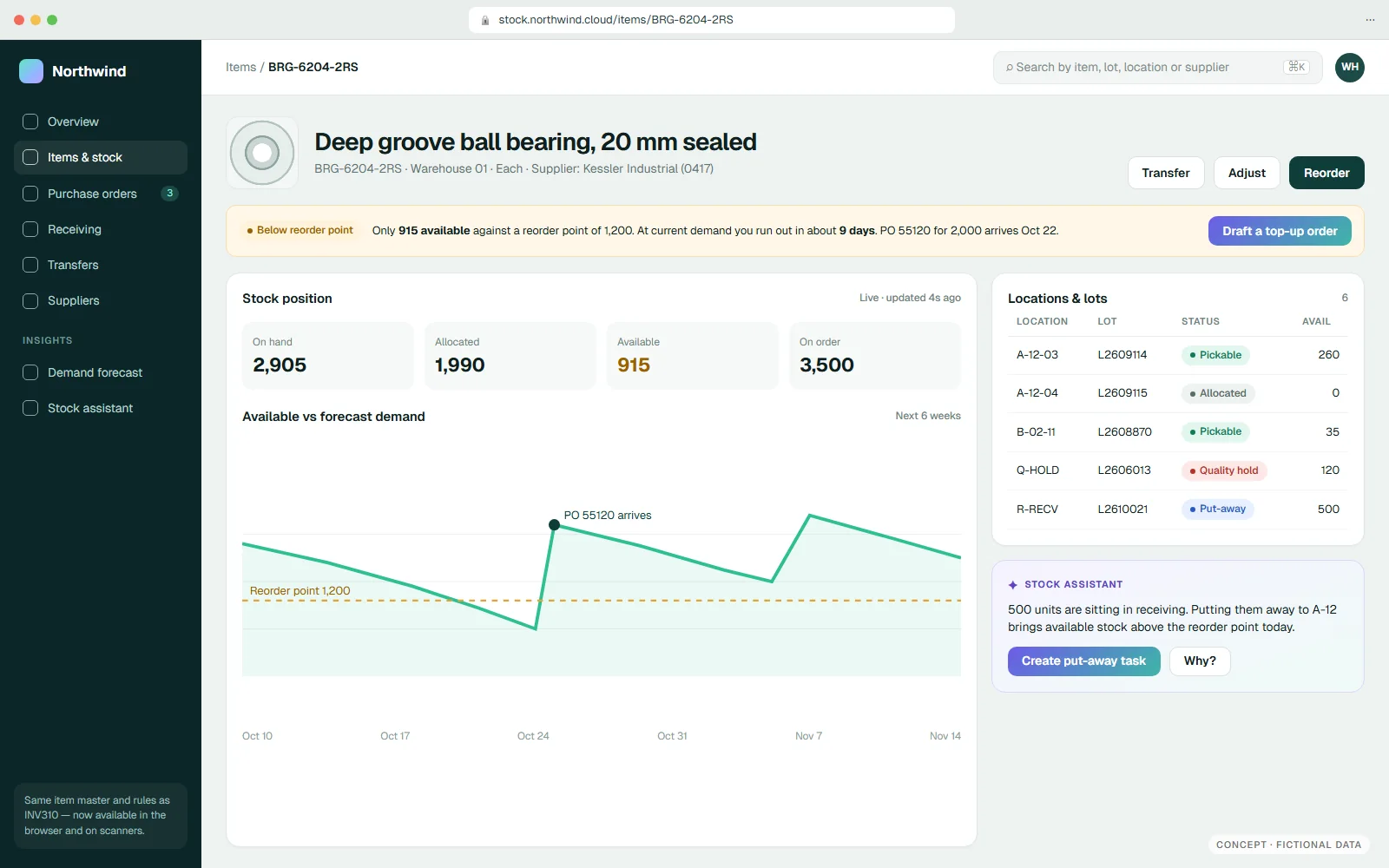
Task: Click the Purchase orders sidebar icon
Action: tap(30, 194)
